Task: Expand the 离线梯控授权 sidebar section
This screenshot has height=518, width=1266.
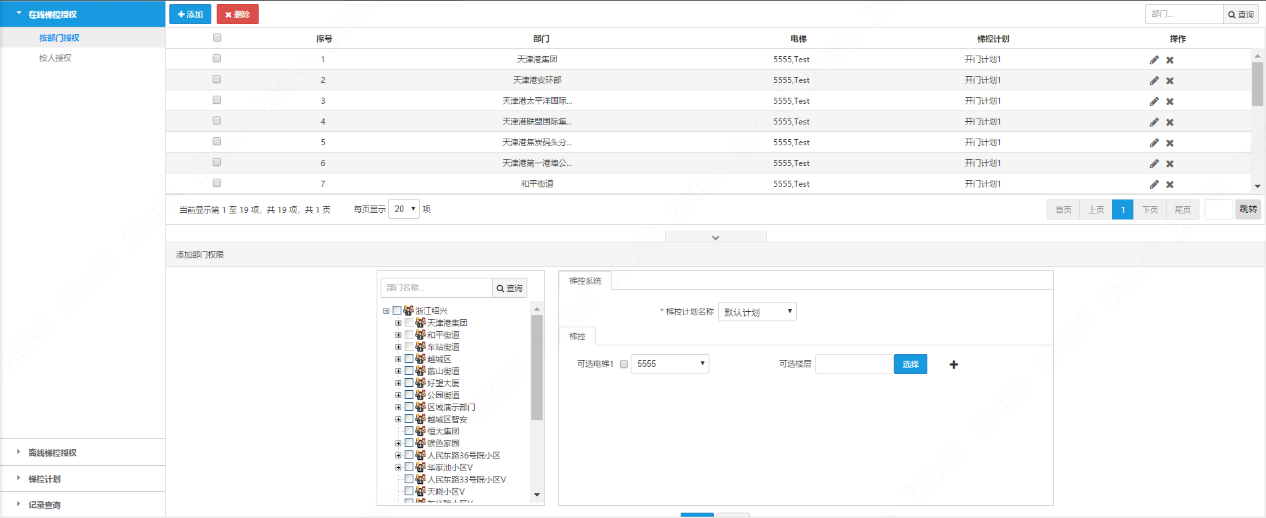Action: (82, 452)
